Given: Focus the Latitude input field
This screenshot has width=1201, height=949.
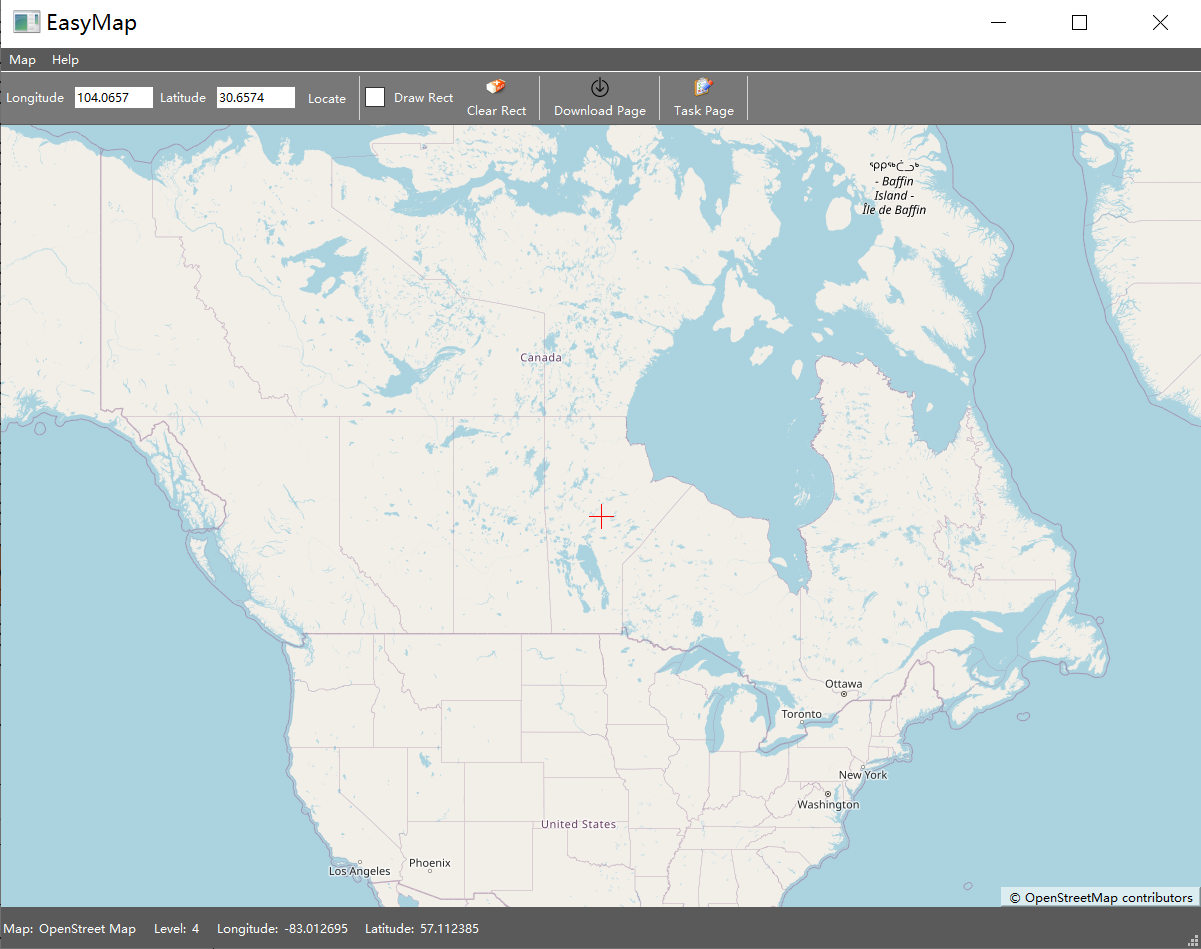Looking at the screenshot, I should (255, 97).
